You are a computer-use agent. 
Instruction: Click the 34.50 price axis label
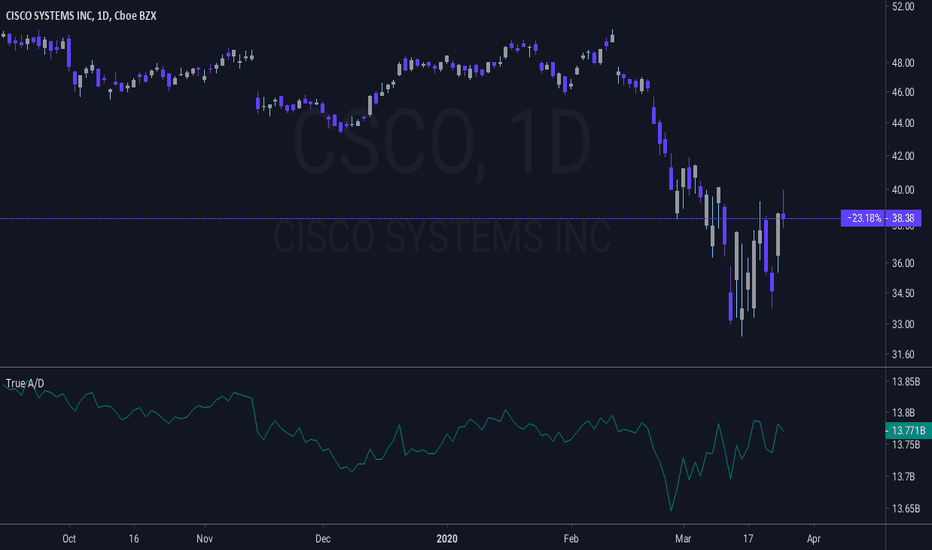click(903, 293)
